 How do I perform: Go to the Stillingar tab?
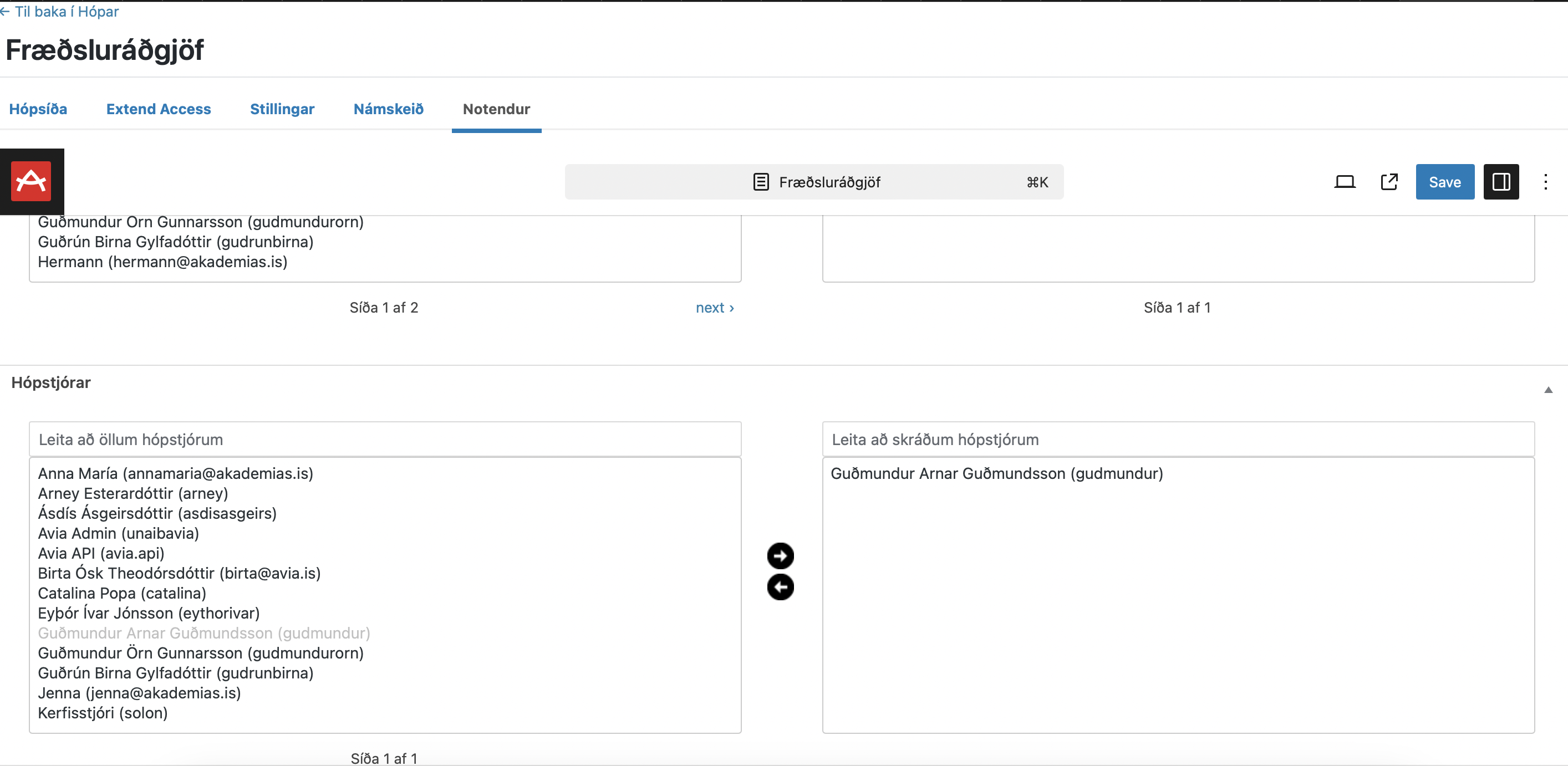point(282,109)
